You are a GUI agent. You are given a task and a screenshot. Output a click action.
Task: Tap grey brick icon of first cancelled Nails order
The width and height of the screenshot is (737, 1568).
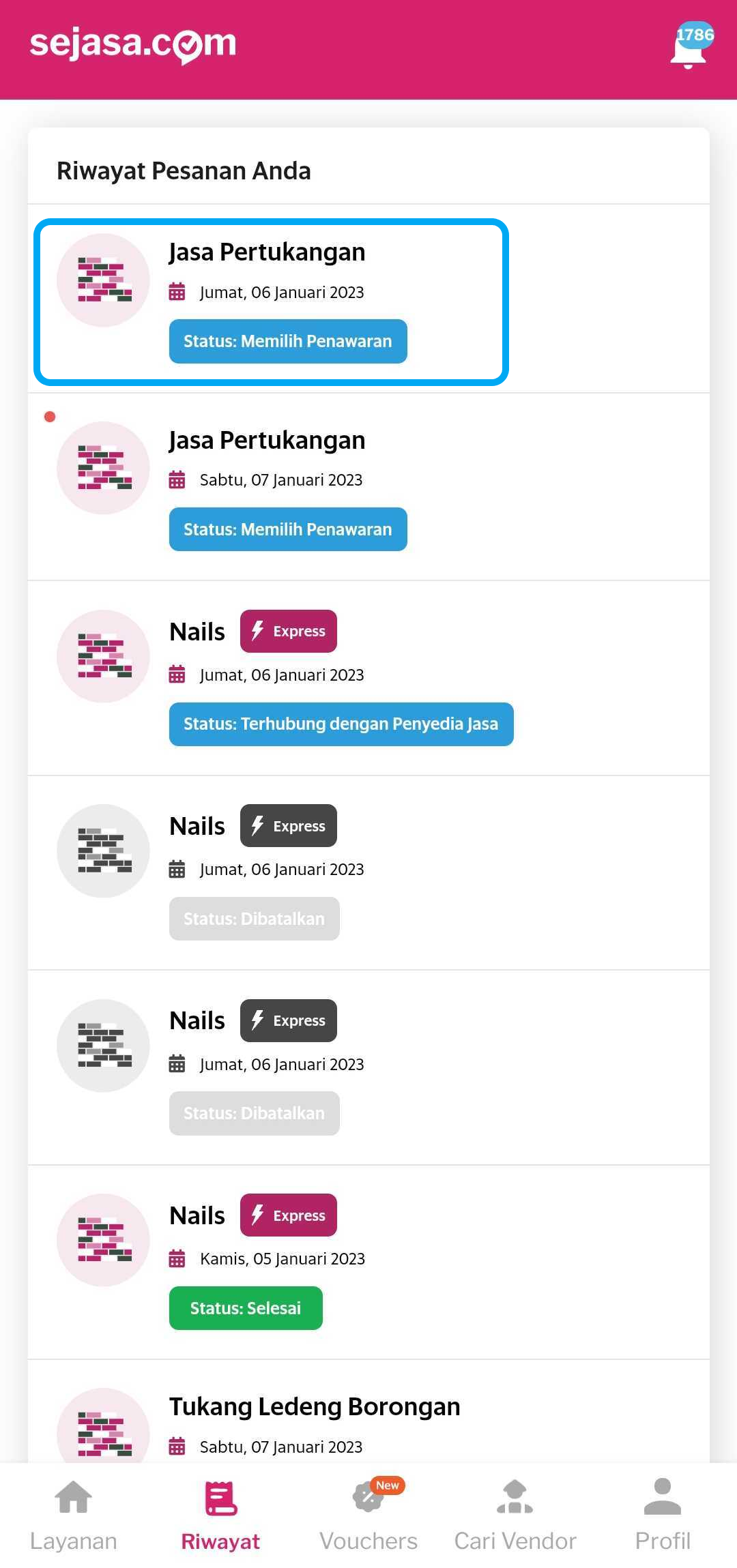click(103, 851)
